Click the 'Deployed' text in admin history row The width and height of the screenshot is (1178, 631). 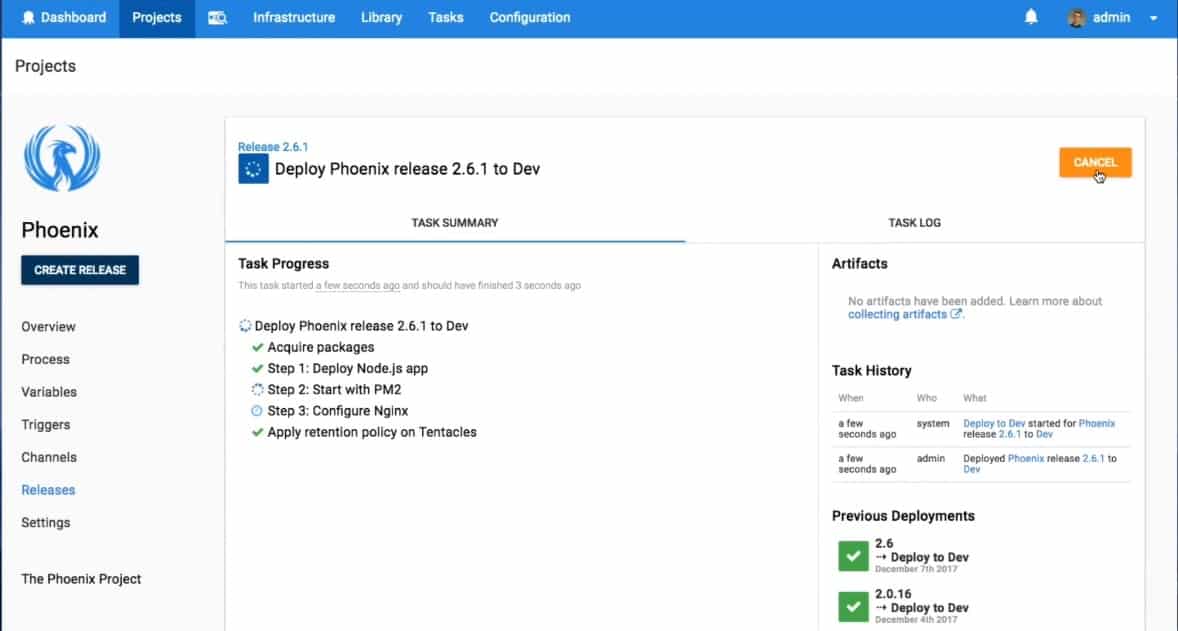[983, 458]
